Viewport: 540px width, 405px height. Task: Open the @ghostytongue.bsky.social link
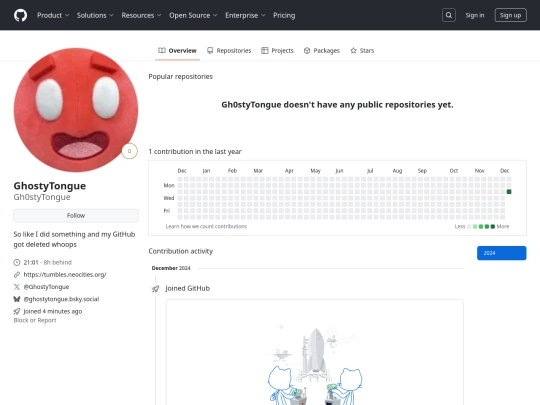[61, 299]
